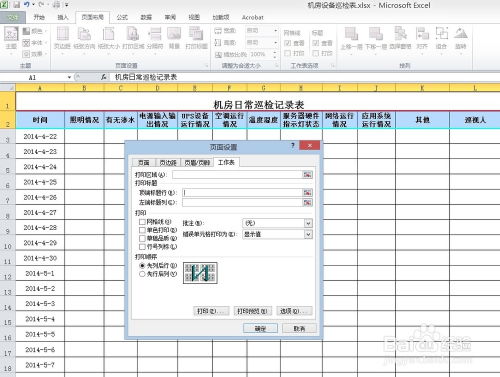This screenshot has height=377, width=500.
Task: Switch to Header/Footer (页眉/页脚) dialog tab
Action: click(x=197, y=163)
